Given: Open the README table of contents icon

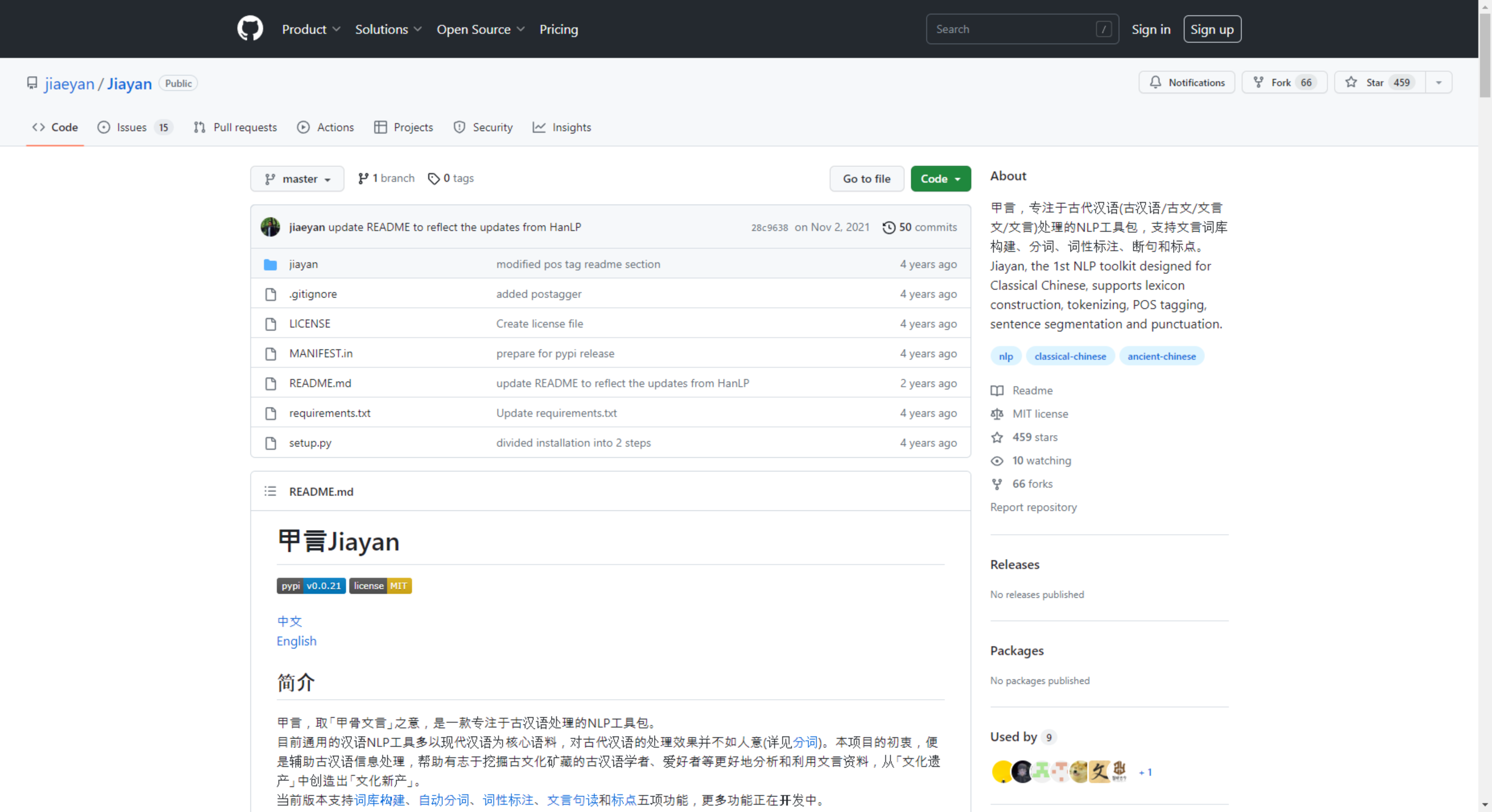Looking at the screenshot, I should tap(270, 491).
